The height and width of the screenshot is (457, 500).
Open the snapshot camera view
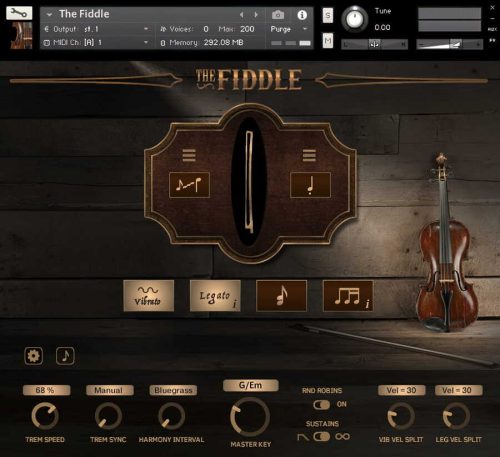(x=278, y=15)
